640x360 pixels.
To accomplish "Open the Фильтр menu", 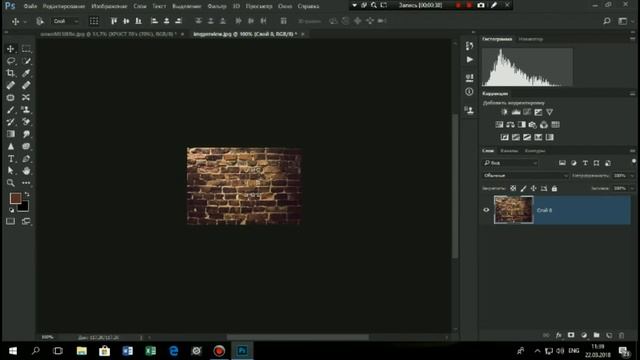I will [x=217, y=6].
